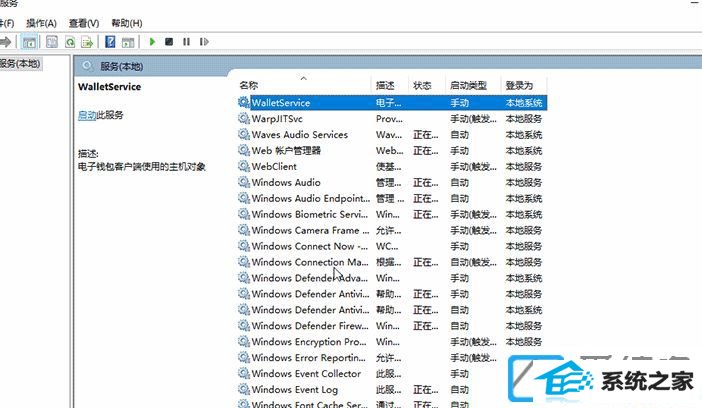The image size is (702, 408).
Task: Select the Windows Audio service
Action: tap(392, 182)
